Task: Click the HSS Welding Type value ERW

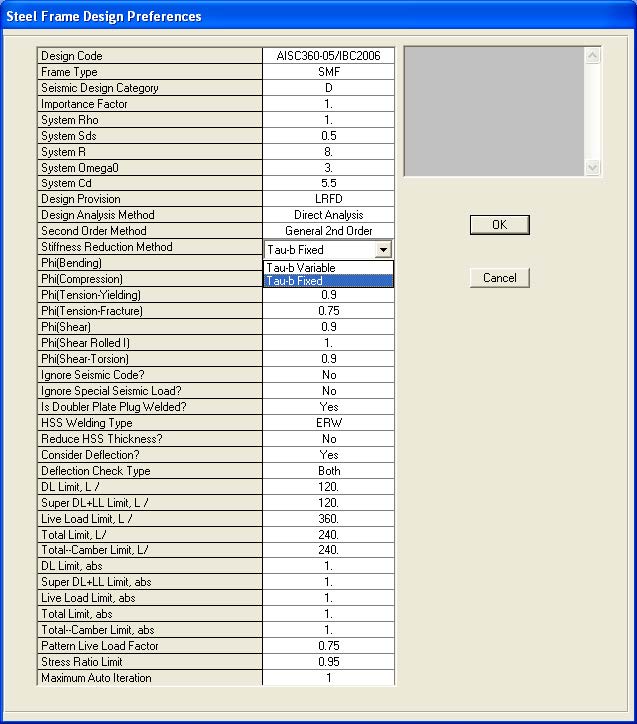Action: click(x=328, y=423)
